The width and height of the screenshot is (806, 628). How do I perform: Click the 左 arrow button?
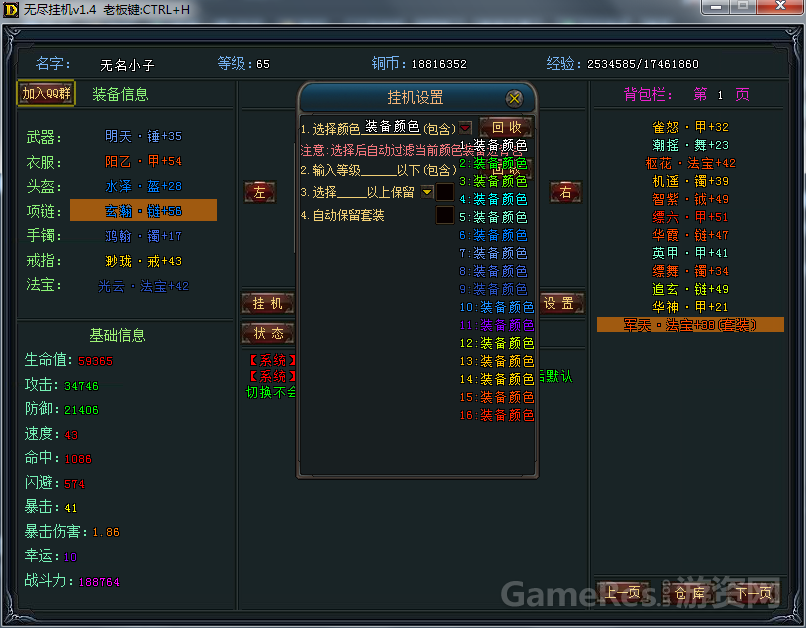point(260,192)
